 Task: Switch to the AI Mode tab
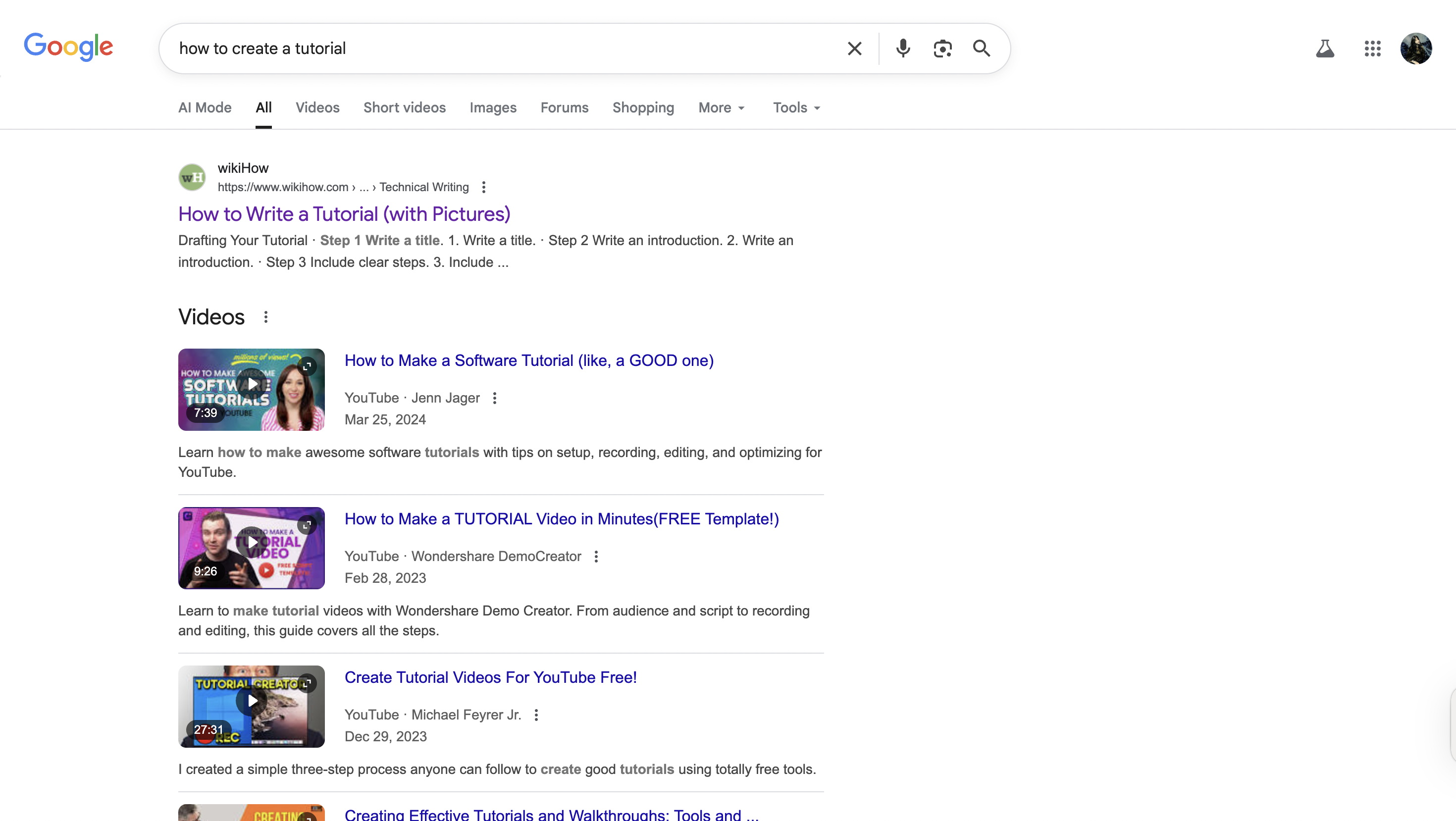pyautogui.click(x=205, y=107)
